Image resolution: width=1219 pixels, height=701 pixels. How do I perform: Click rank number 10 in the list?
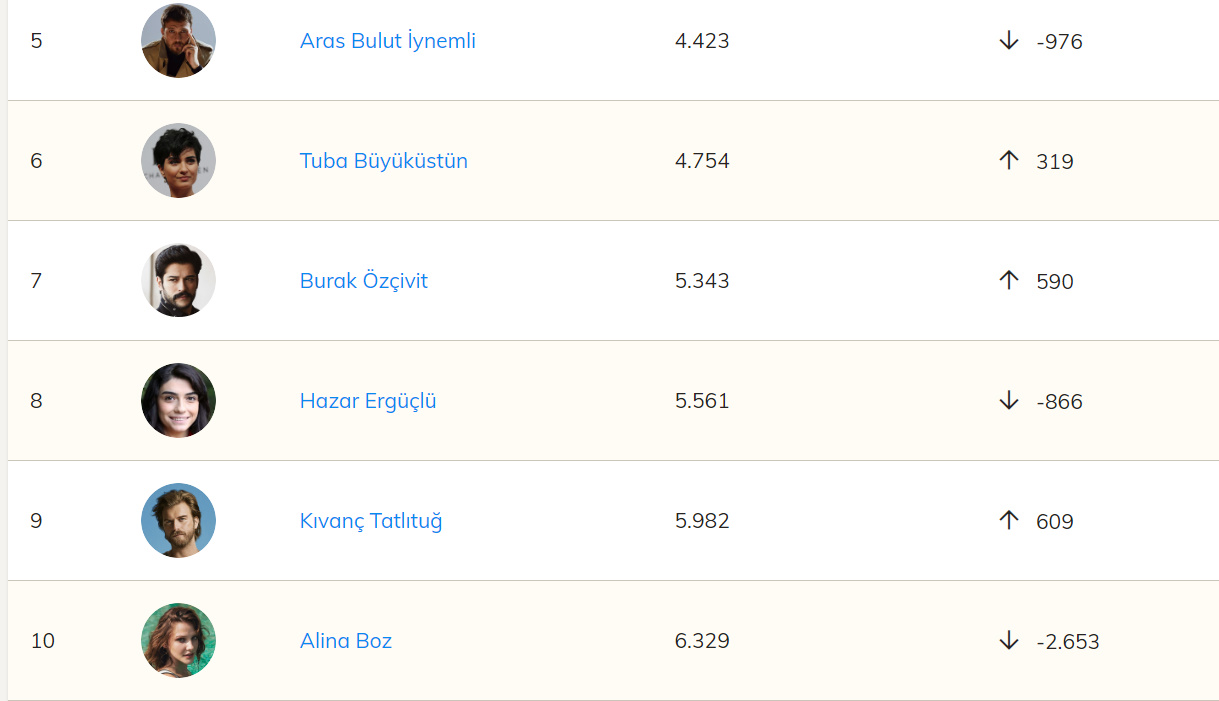pos(43,641)
